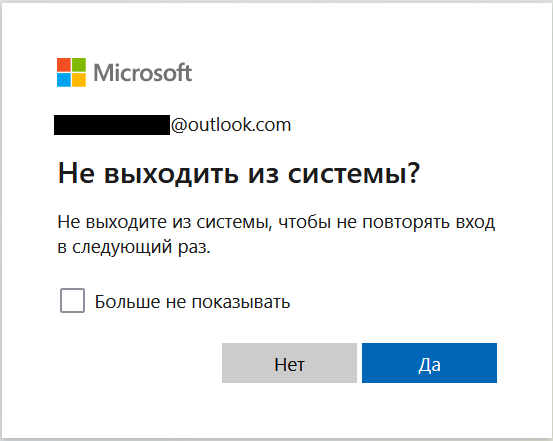The width and height of the screenshot is (553, 441).
Task: Click the "Больше не показывать" checkbox label
Action: coord(192,302)
